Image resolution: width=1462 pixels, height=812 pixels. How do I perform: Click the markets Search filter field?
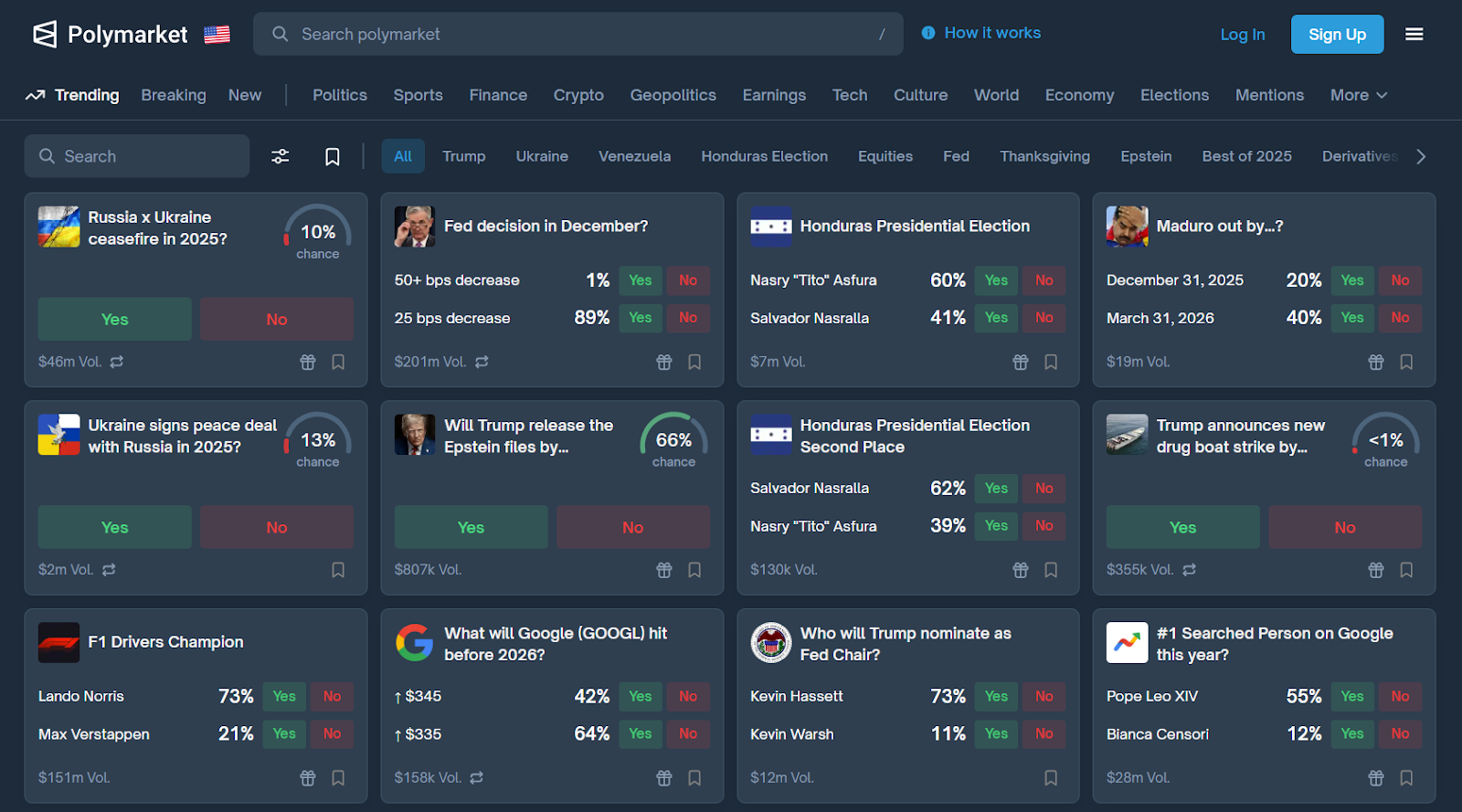pos(137,156)
